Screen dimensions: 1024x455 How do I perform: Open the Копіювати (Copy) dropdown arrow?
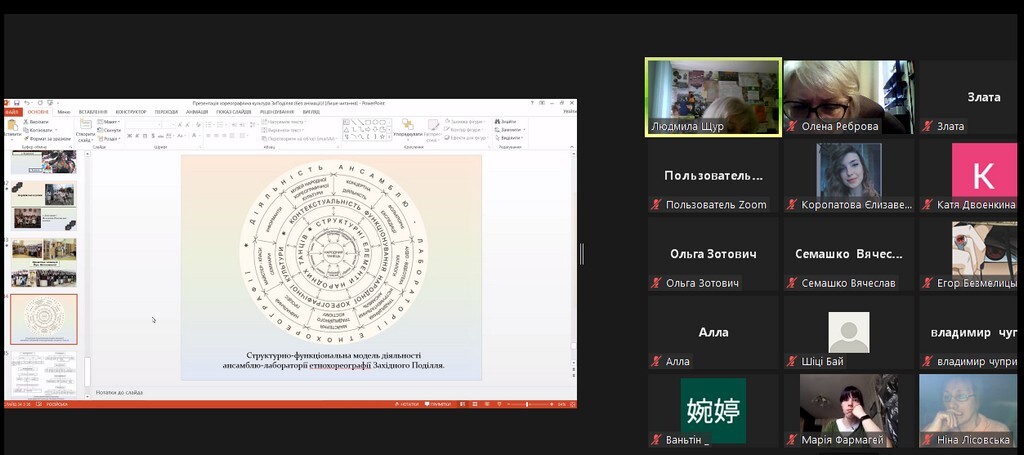[56, 130]
